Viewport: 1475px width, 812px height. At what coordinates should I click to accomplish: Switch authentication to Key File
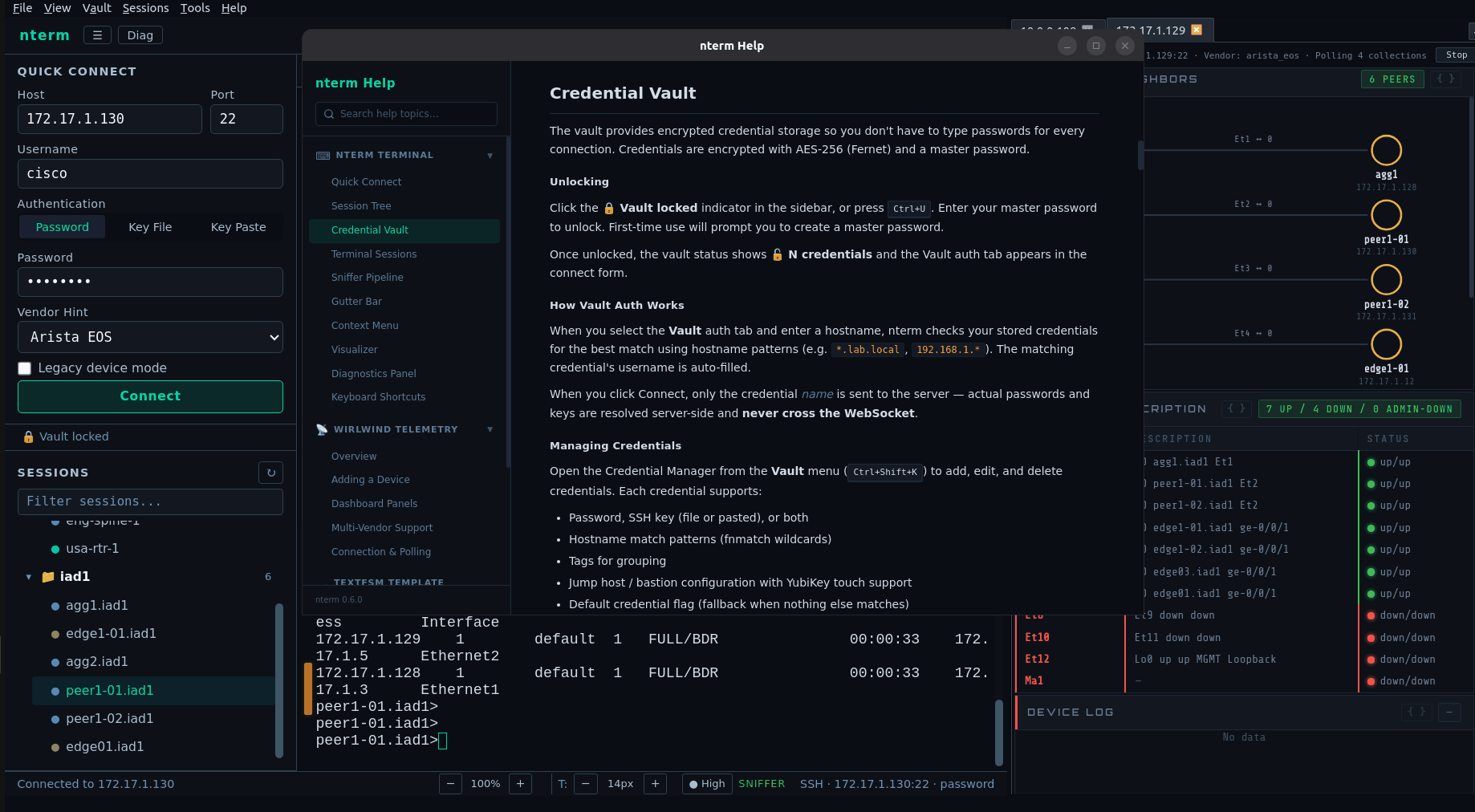(149, 226)
